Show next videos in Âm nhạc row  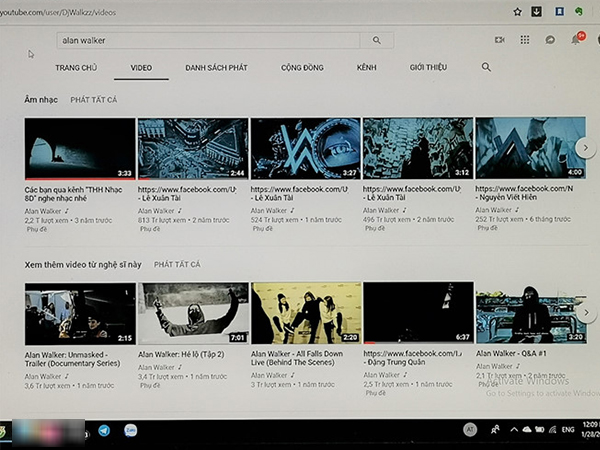tap(585, 147)
